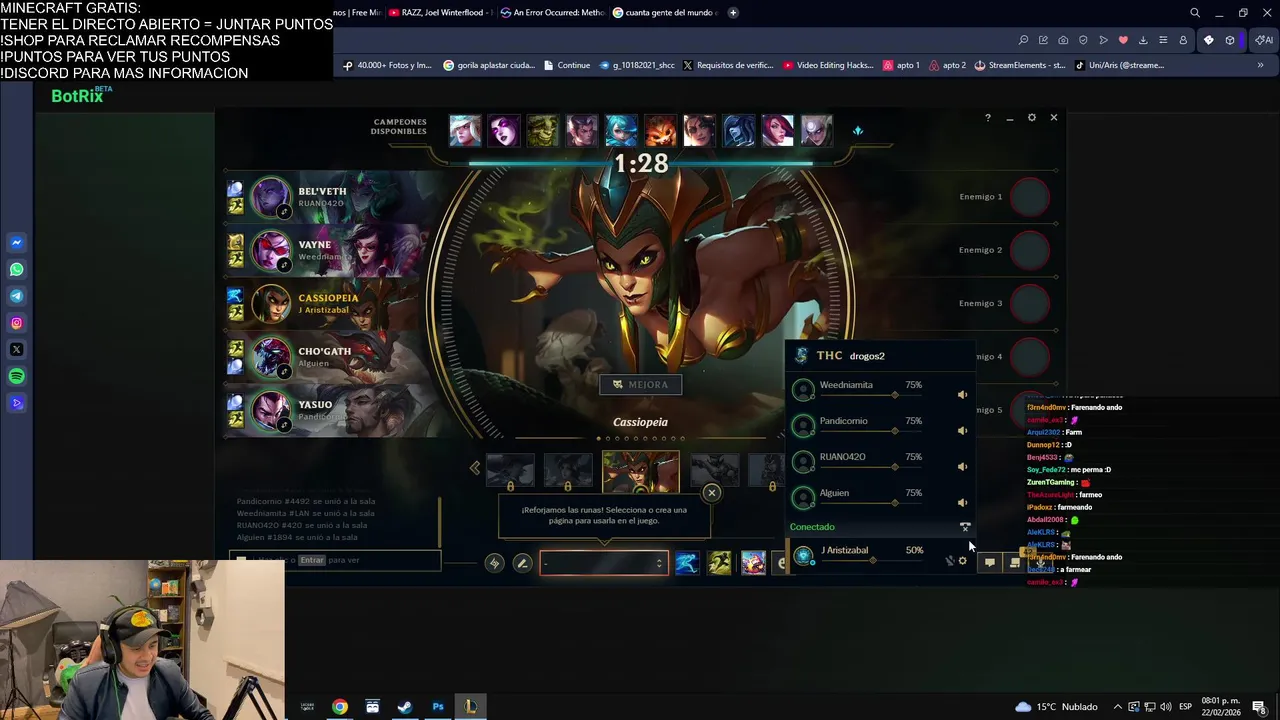This screenshot has width=1280, height=720.
Task: Change the Ghost summoner spell
Action: [x=686, y=563]
